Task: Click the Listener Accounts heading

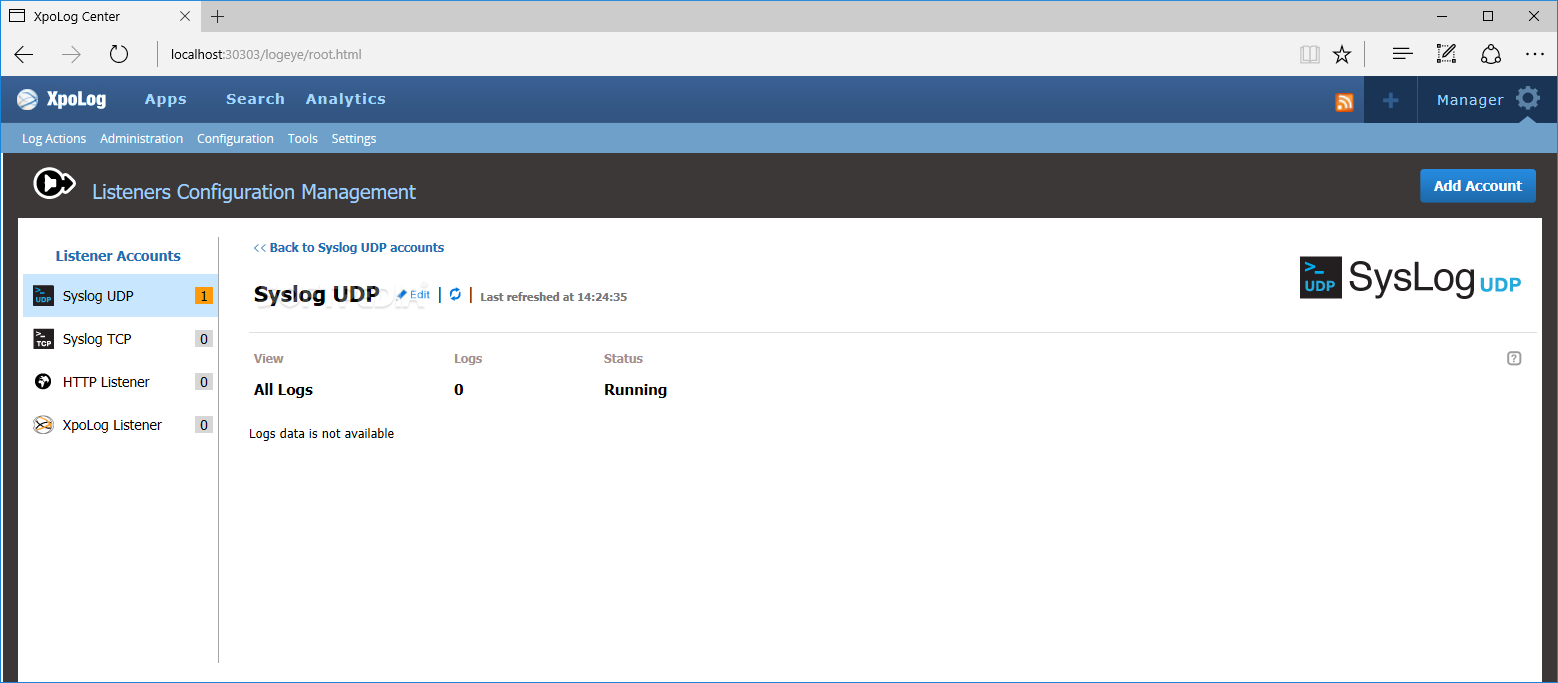Action: pos(118,256)
